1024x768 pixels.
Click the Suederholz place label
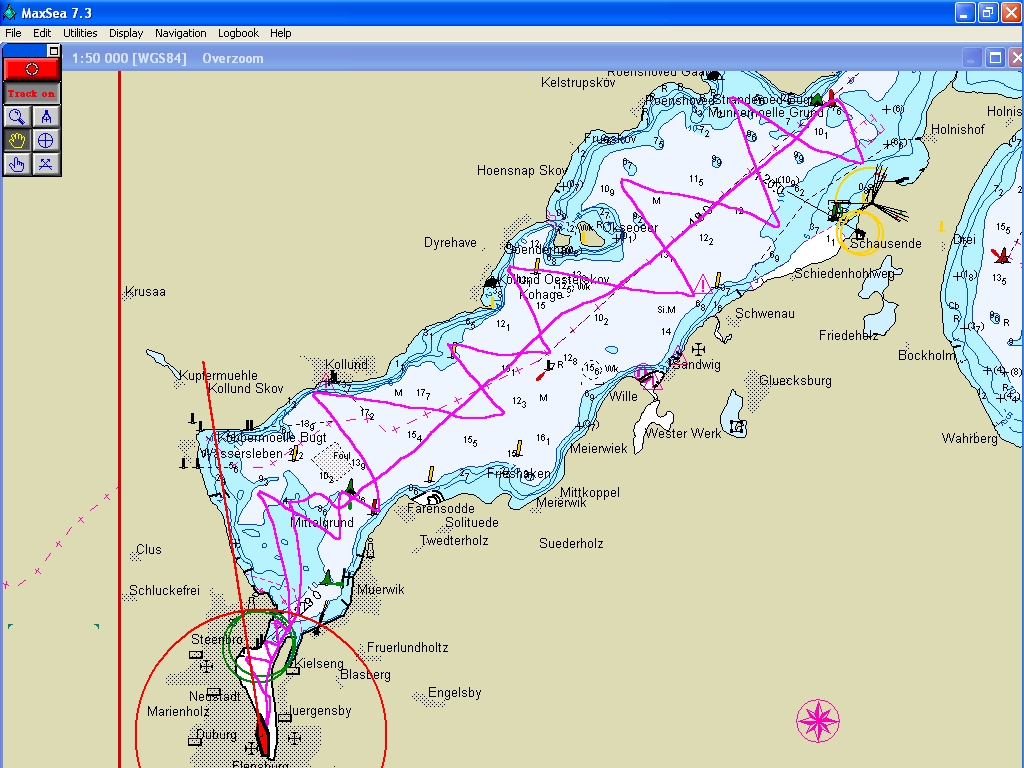(x=571, y=543)
